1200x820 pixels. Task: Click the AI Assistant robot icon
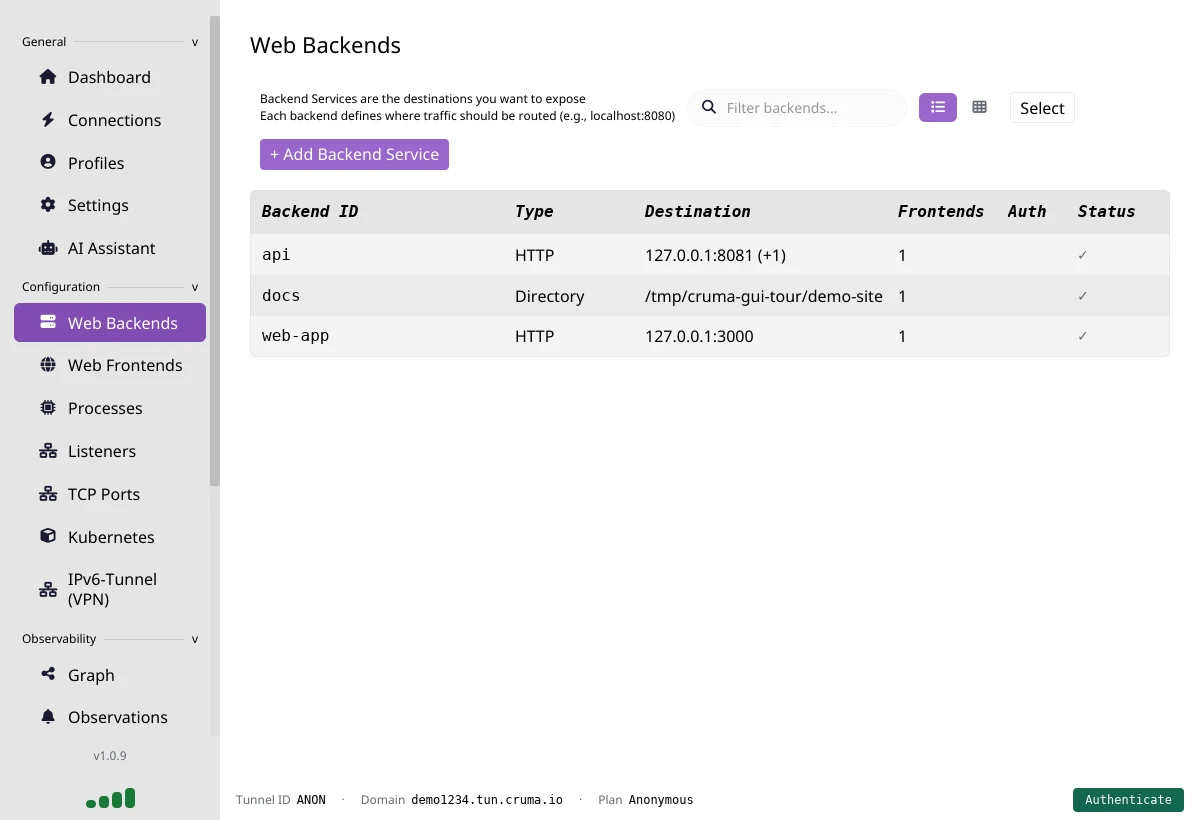pos(48,248)
